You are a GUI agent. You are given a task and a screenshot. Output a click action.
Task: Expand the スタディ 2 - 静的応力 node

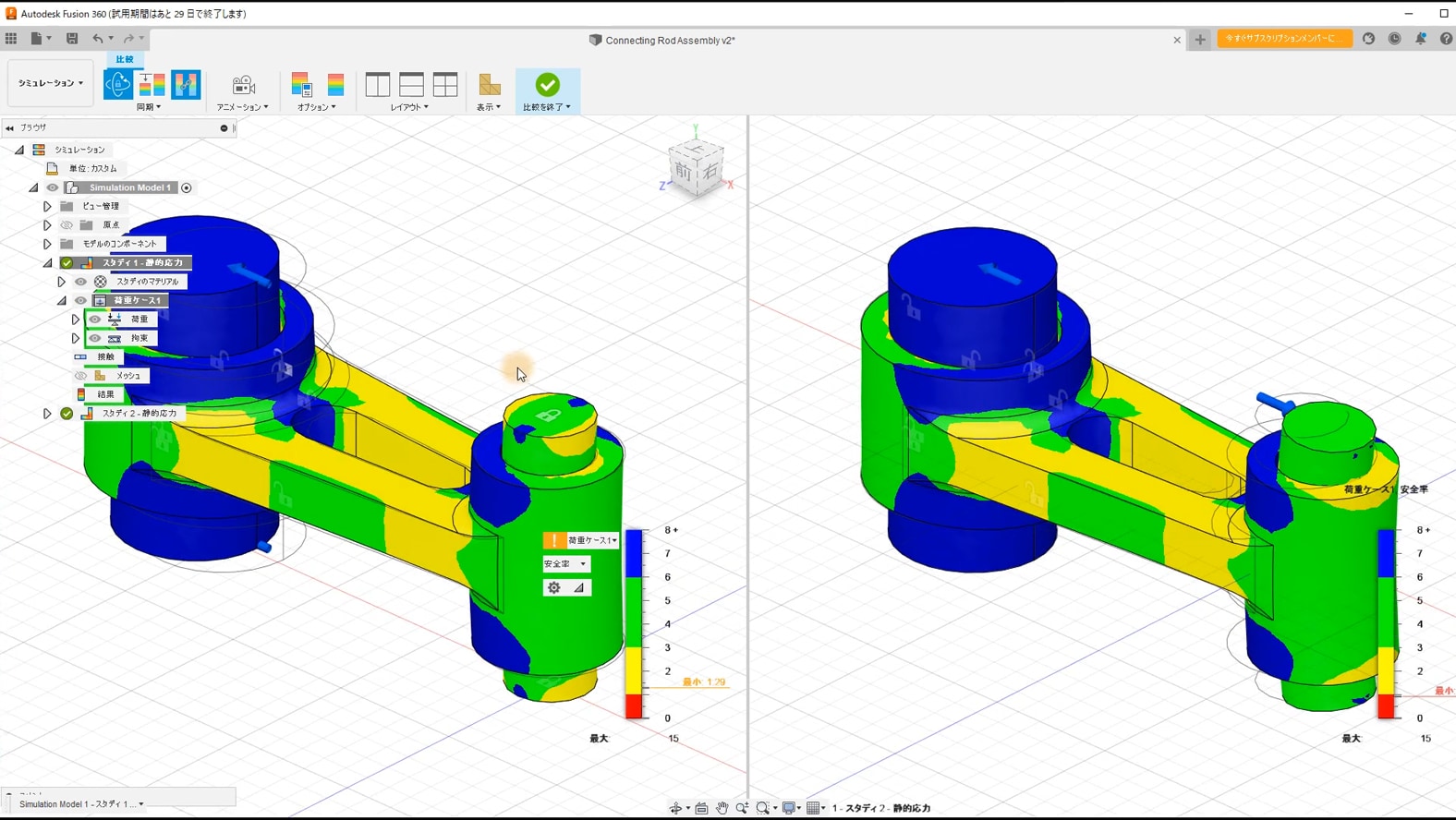pos(47,414)
